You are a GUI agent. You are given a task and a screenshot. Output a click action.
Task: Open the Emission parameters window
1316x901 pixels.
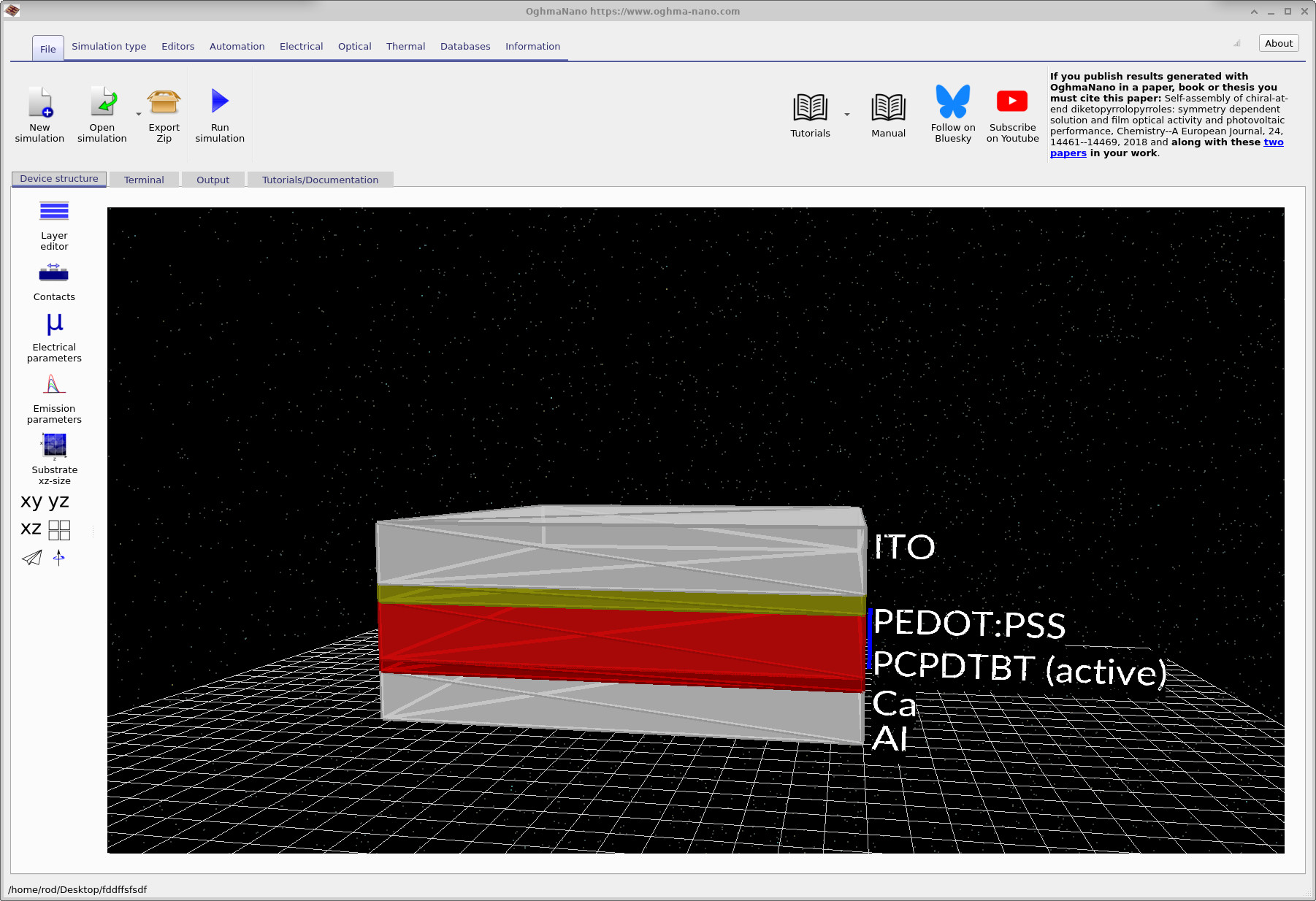click(x=54, y=385)
